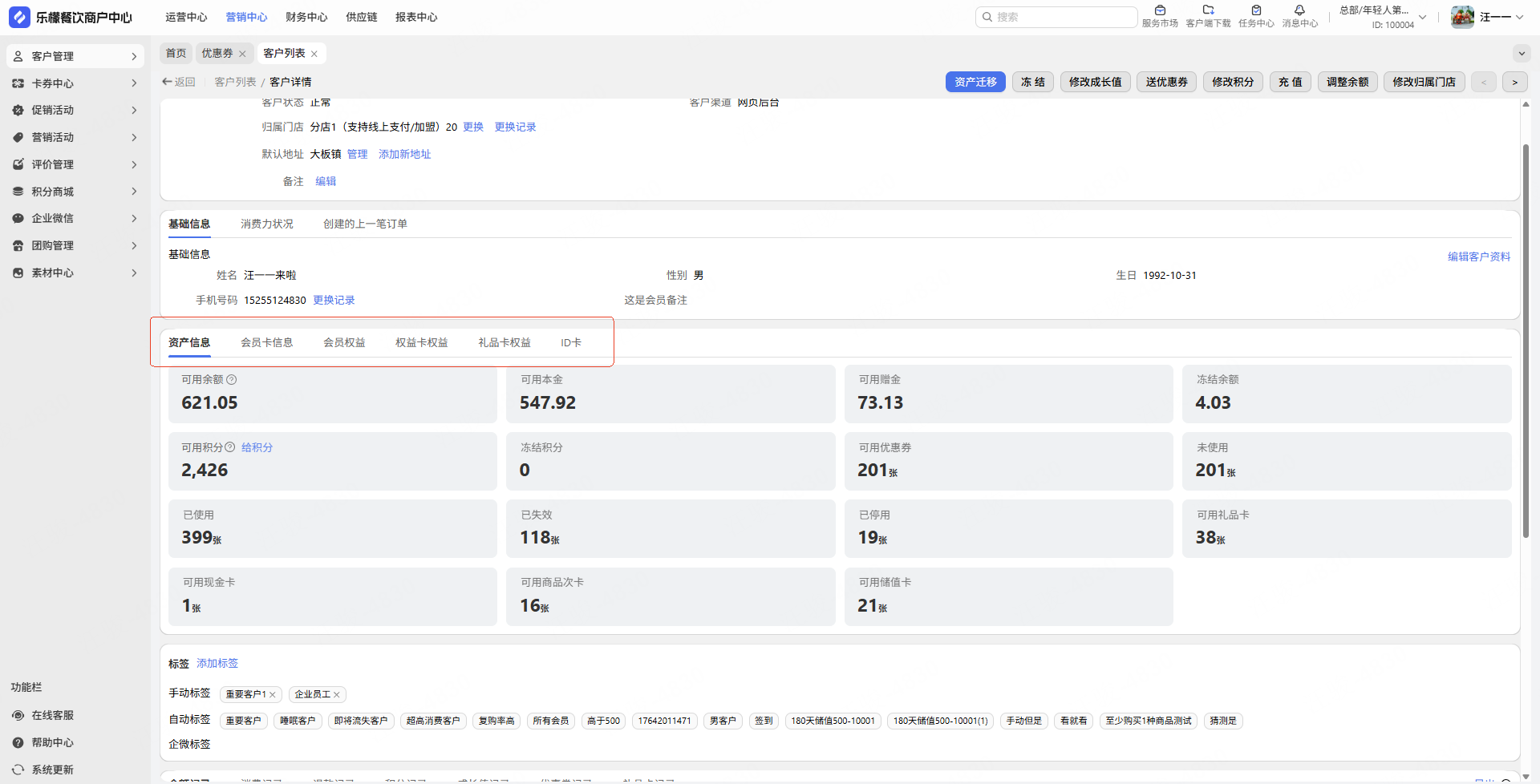Click the top search input field

[1056, 17]
